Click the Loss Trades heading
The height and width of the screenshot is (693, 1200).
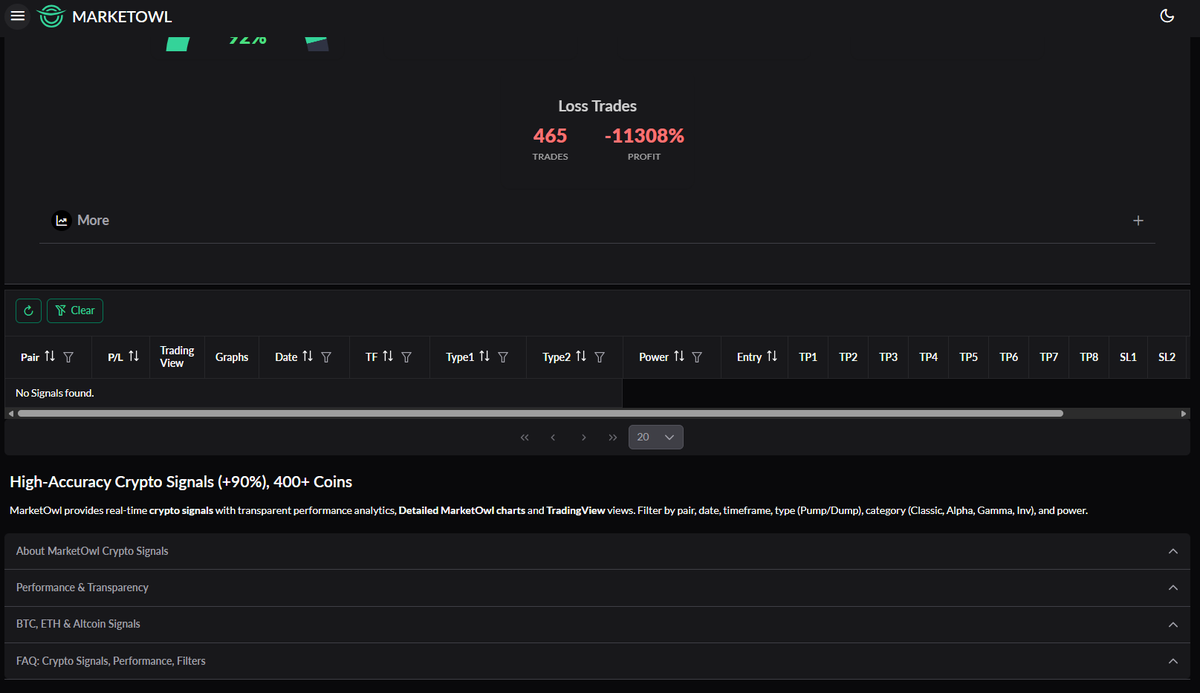[x=597, y=106]
